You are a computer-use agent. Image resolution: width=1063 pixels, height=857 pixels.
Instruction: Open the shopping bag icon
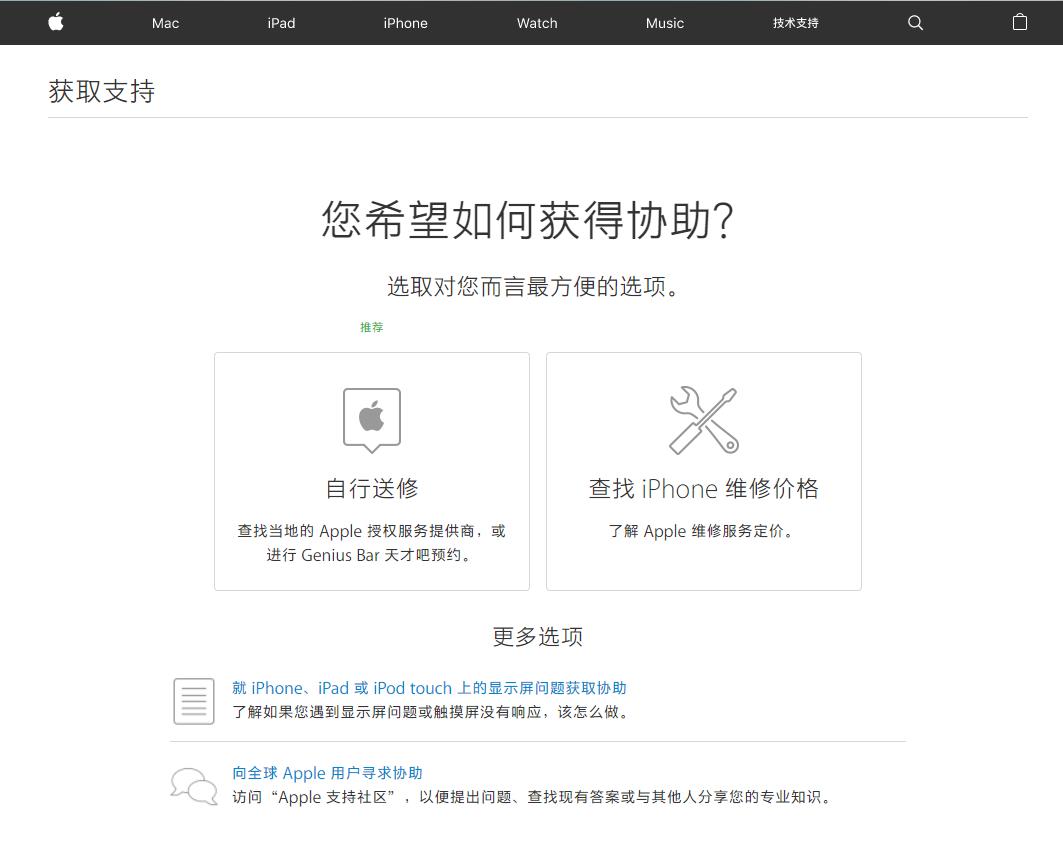click(1019, 22)
